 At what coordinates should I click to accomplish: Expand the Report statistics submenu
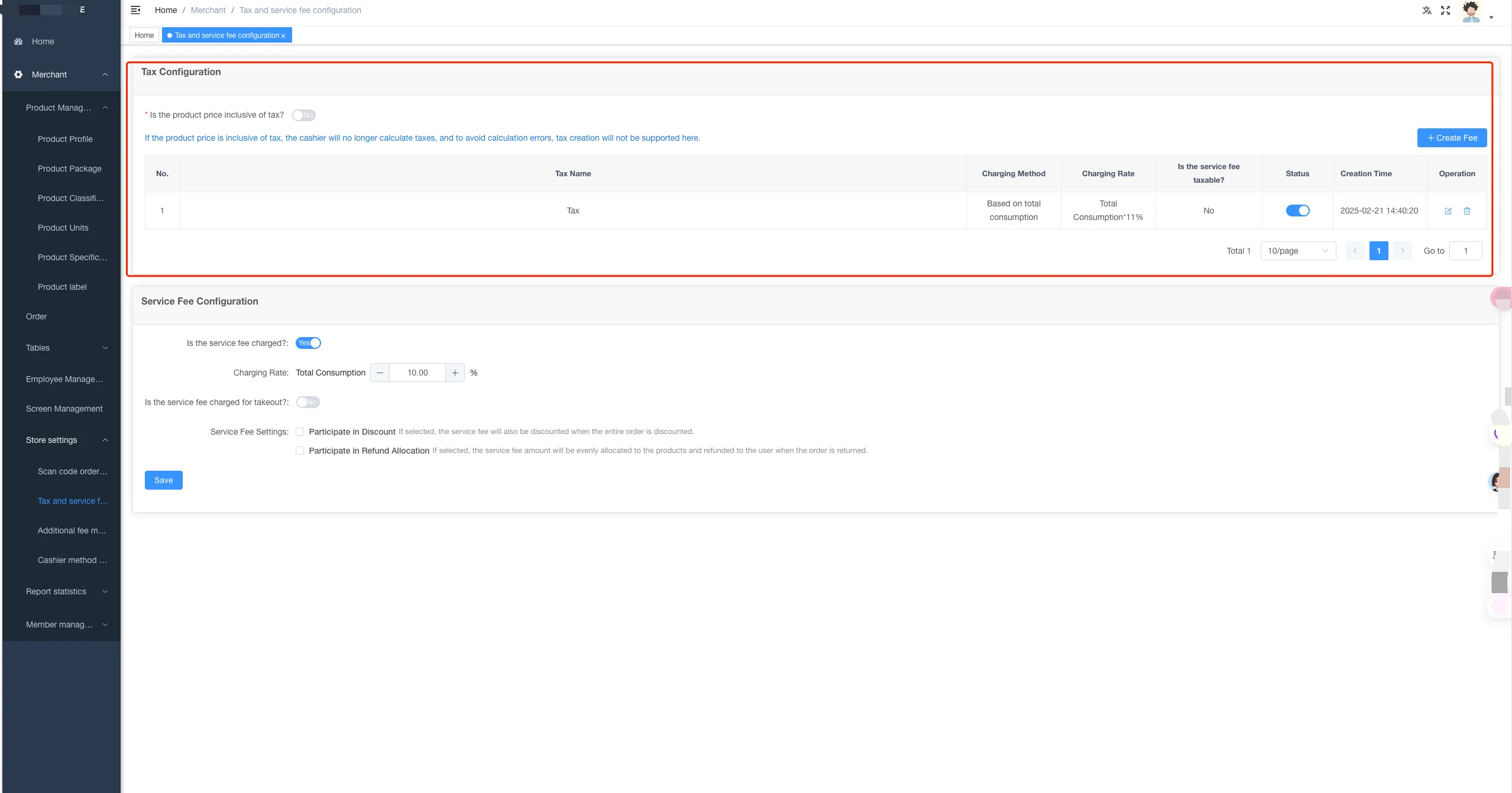(105, 591)
